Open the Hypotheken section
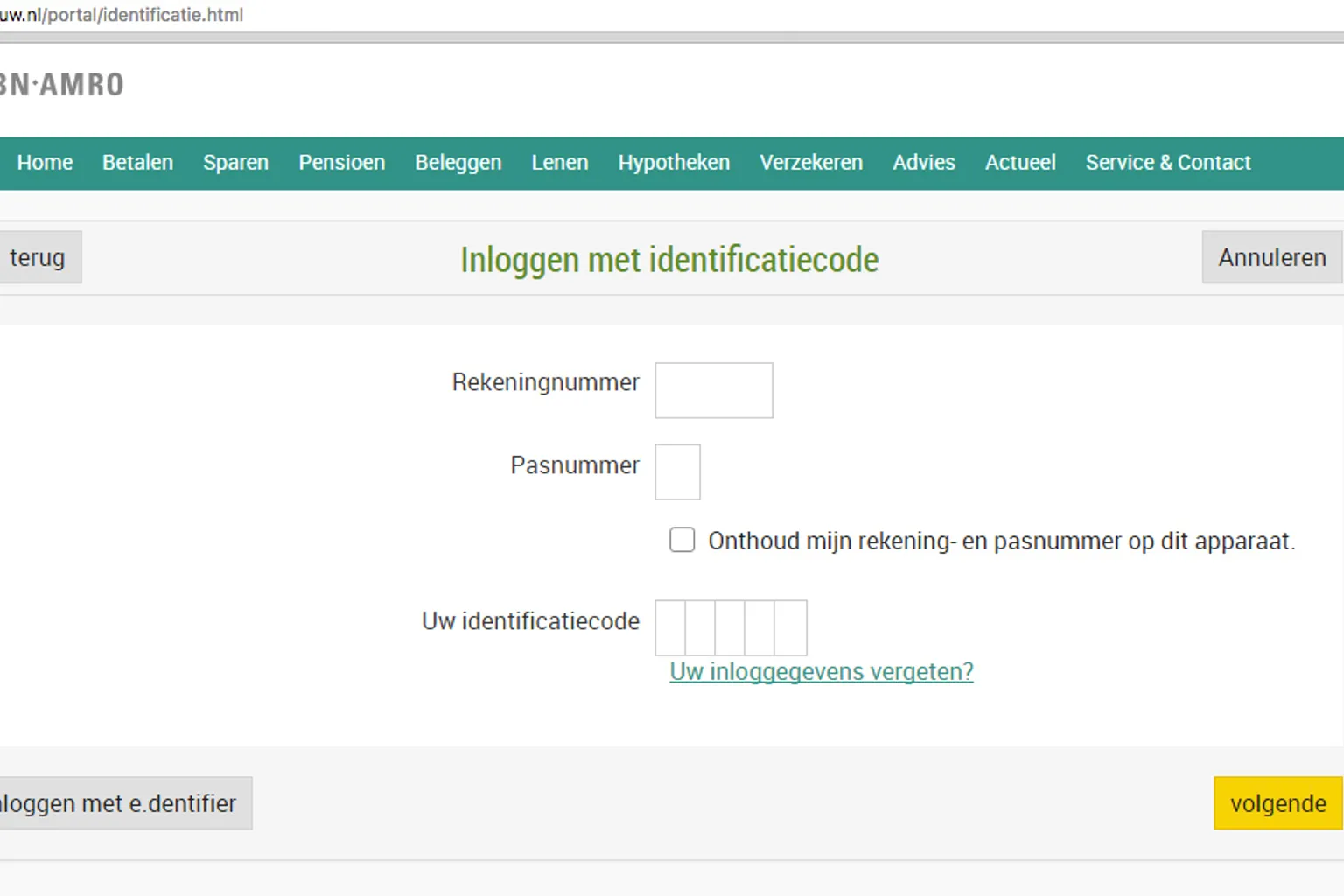1344x896 pixels. pos(673,163)
